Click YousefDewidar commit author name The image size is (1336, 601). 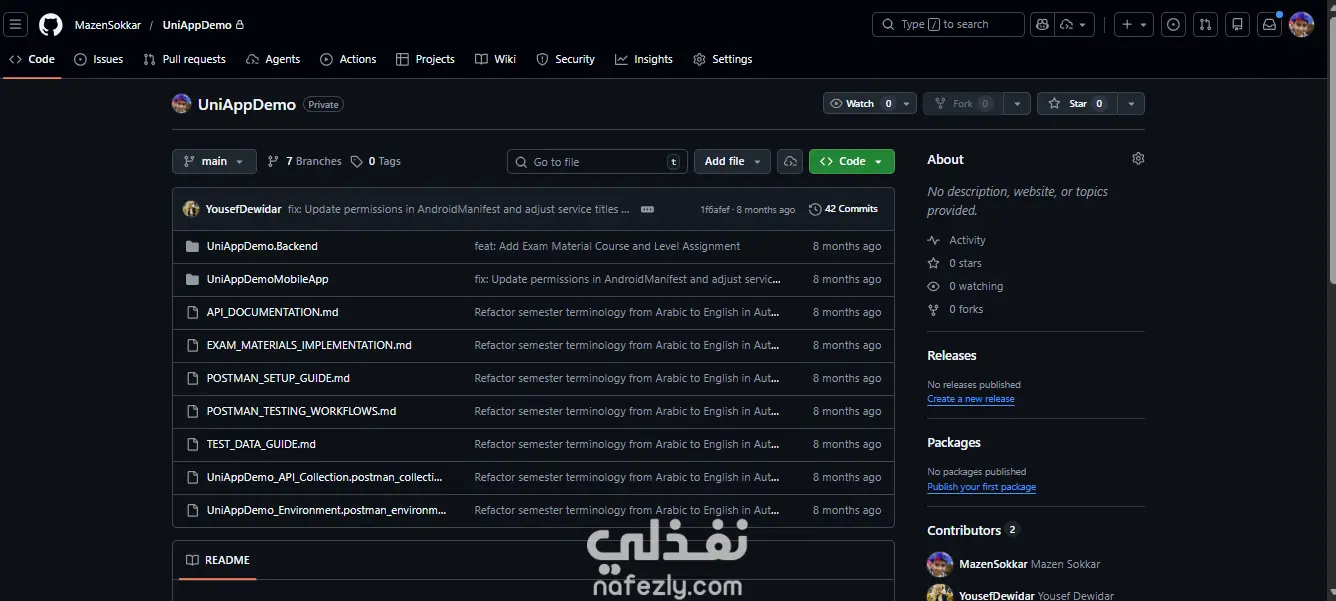[243, 209]
